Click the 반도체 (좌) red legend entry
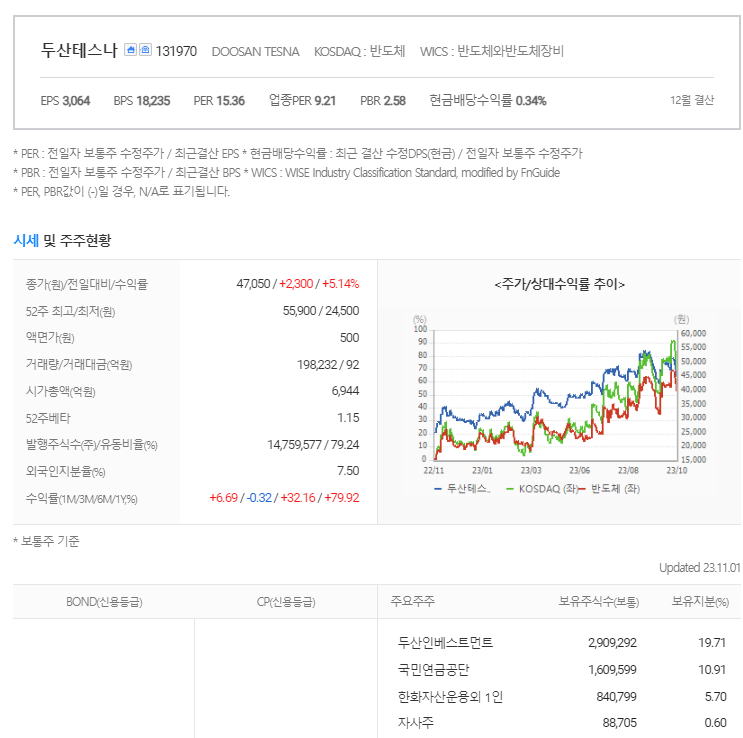Viewport: 743px width, 738px height. coord(609,489)
